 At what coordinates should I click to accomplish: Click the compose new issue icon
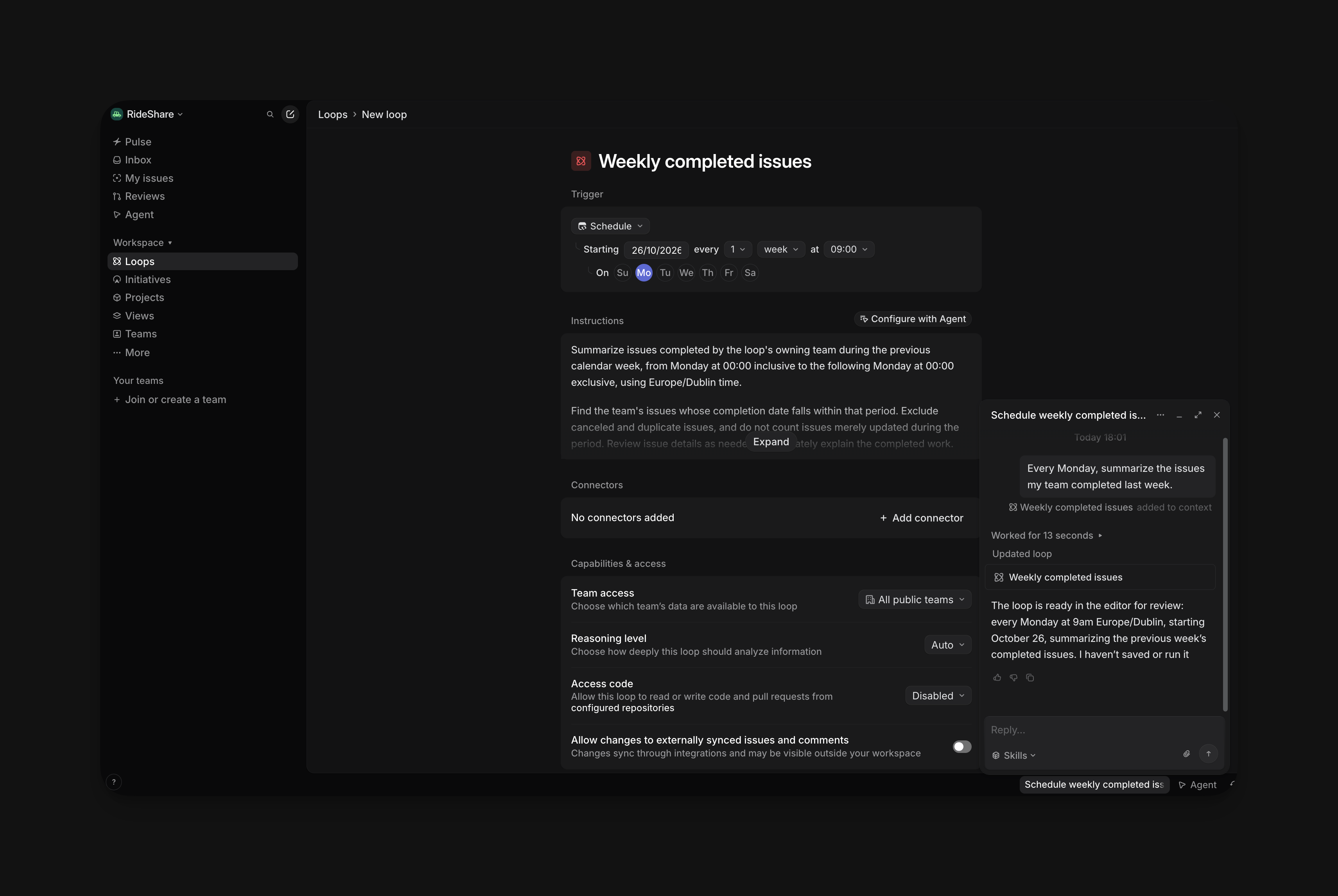[291, 114]
